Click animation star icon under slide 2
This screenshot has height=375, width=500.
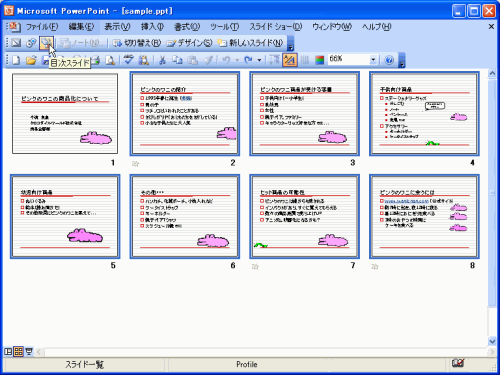135,163
